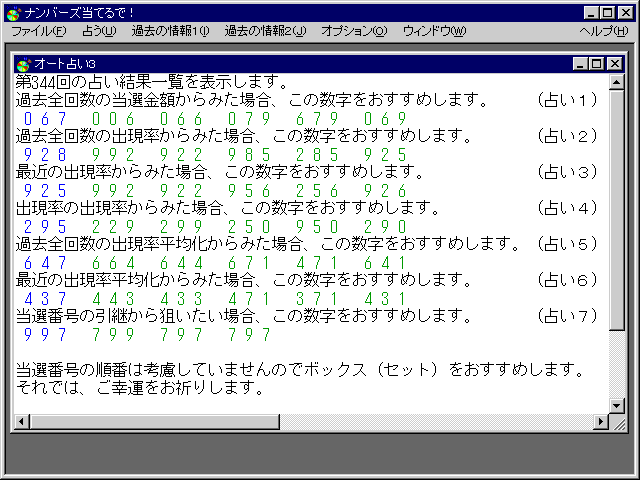Click the green number 664
640x480 pixels.
point(113,263)
